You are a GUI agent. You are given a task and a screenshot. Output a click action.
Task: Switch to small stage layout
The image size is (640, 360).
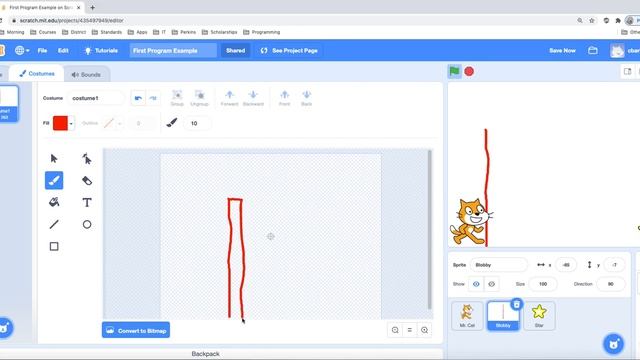click(x=627, y=71)
